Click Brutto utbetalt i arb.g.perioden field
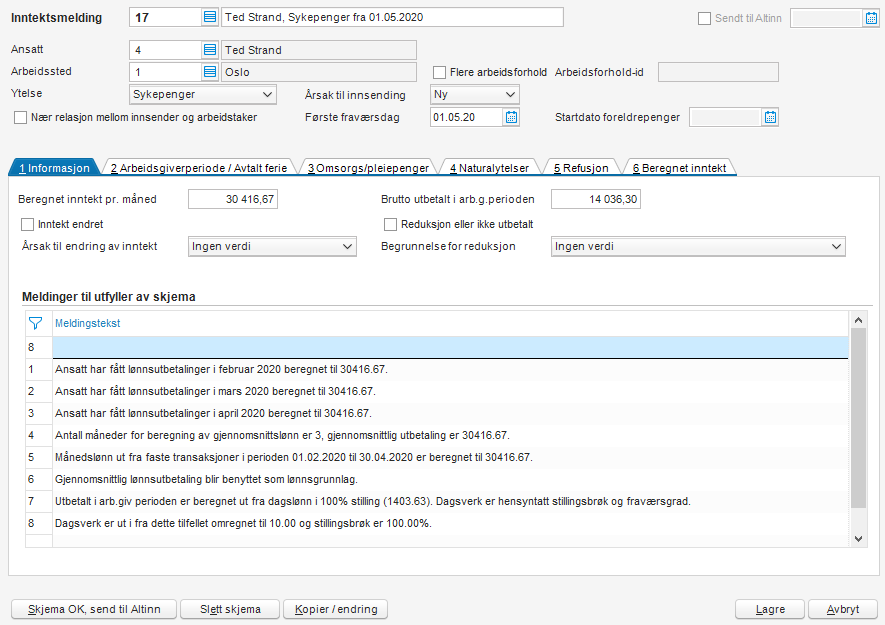This screenshot has width=885, height=625. point(595,199)
